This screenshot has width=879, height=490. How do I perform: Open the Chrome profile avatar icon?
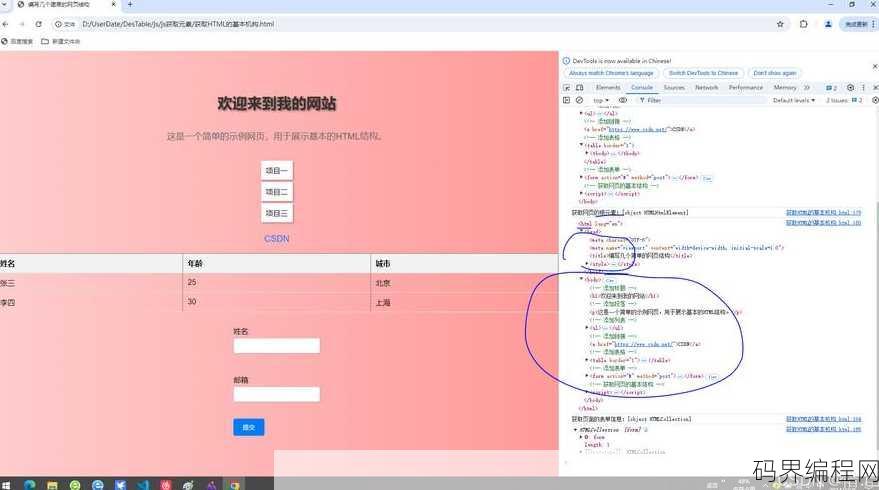pos(828,24)
